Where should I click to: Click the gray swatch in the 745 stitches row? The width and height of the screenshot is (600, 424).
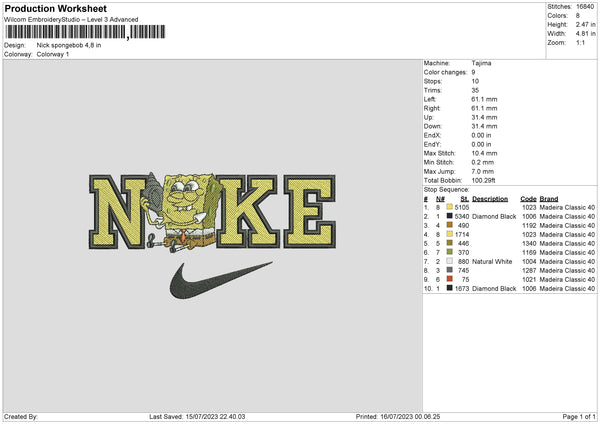pyautogui.click(x=449, y=270)
